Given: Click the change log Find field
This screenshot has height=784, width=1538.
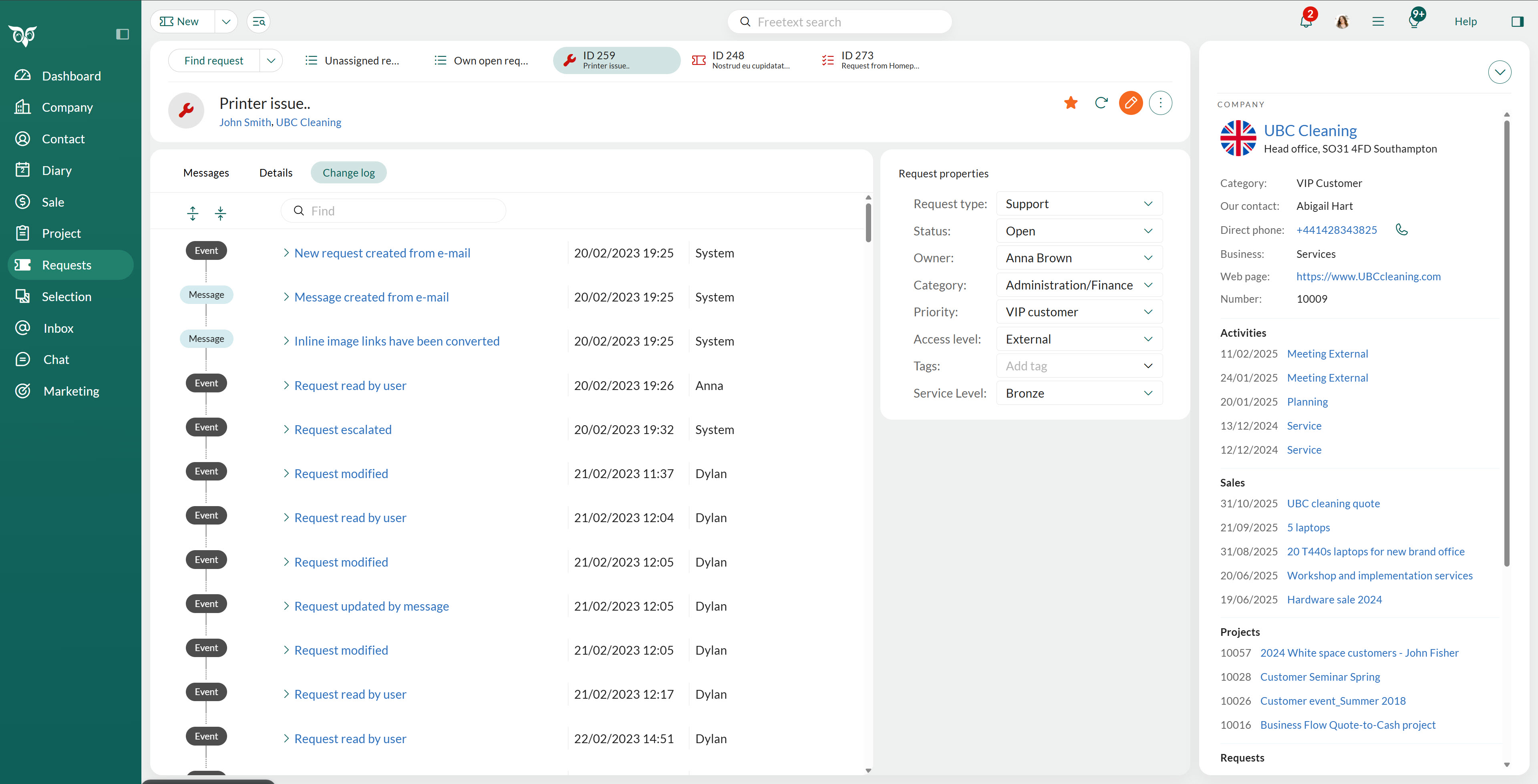Looking at the screenshot, I should (x=393, y=211).
